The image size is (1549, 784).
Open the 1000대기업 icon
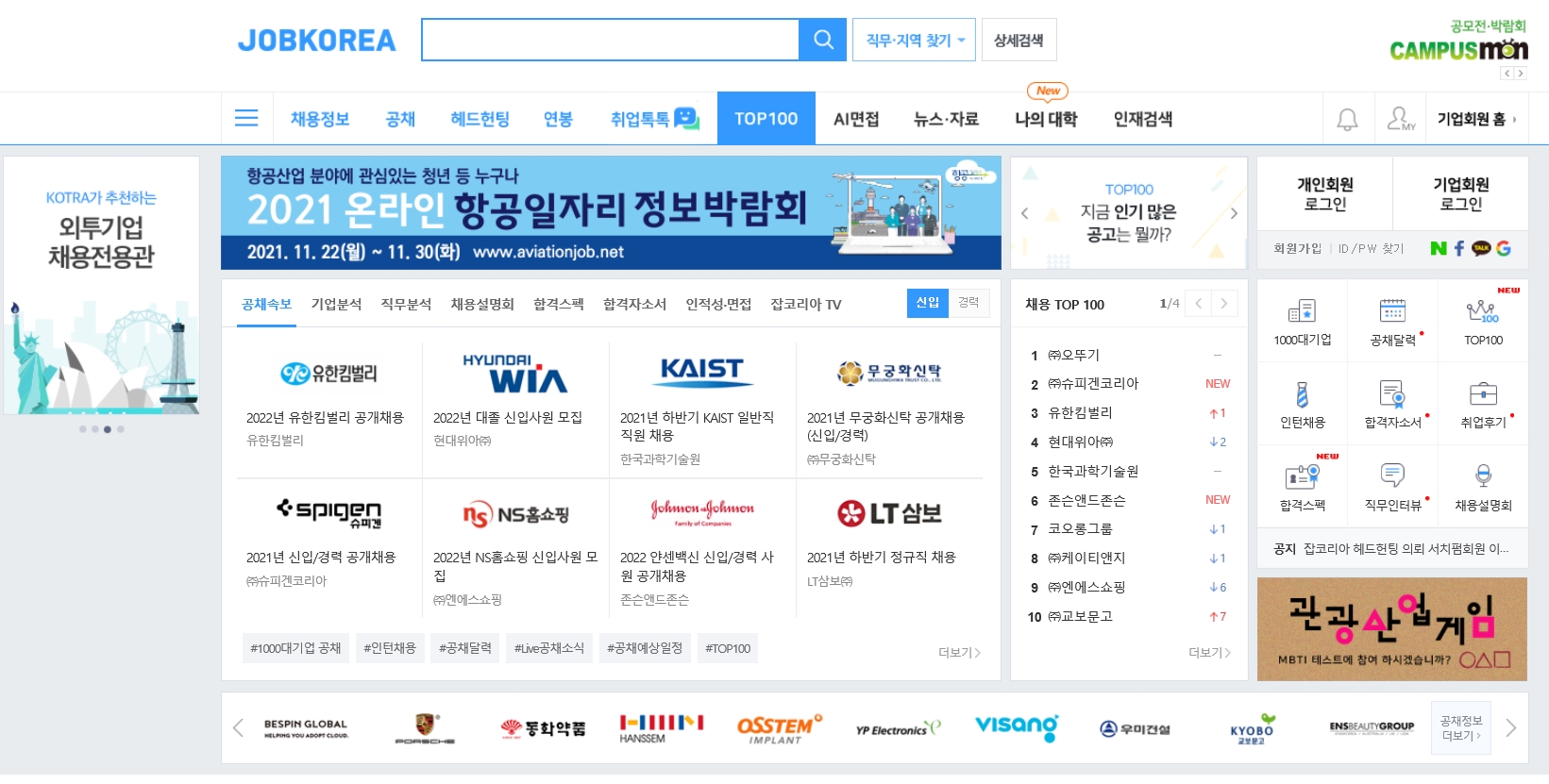click(x=1303, y=310)
